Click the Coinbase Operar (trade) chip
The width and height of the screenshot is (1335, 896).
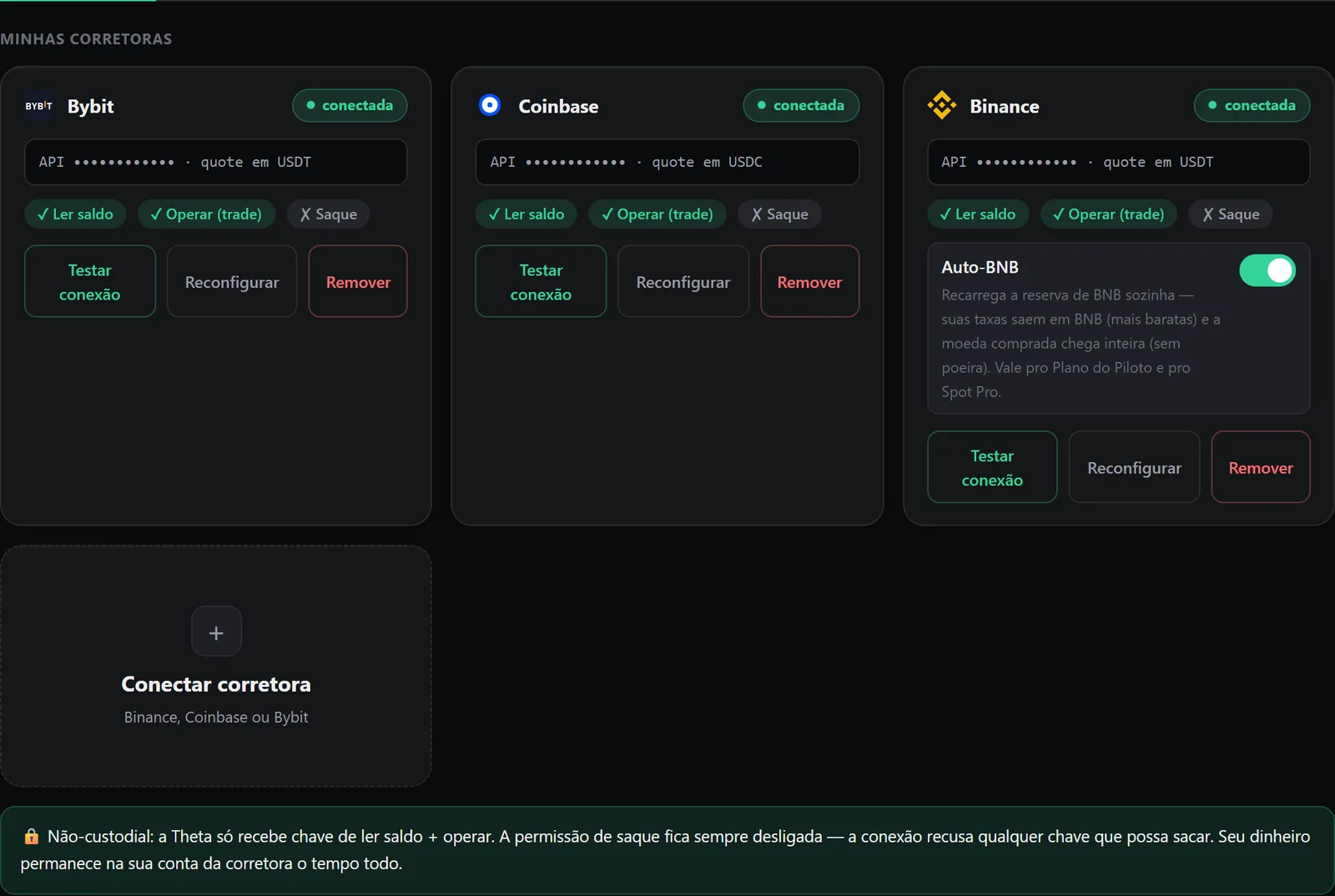pyautogui.click(x=657, y=214)
